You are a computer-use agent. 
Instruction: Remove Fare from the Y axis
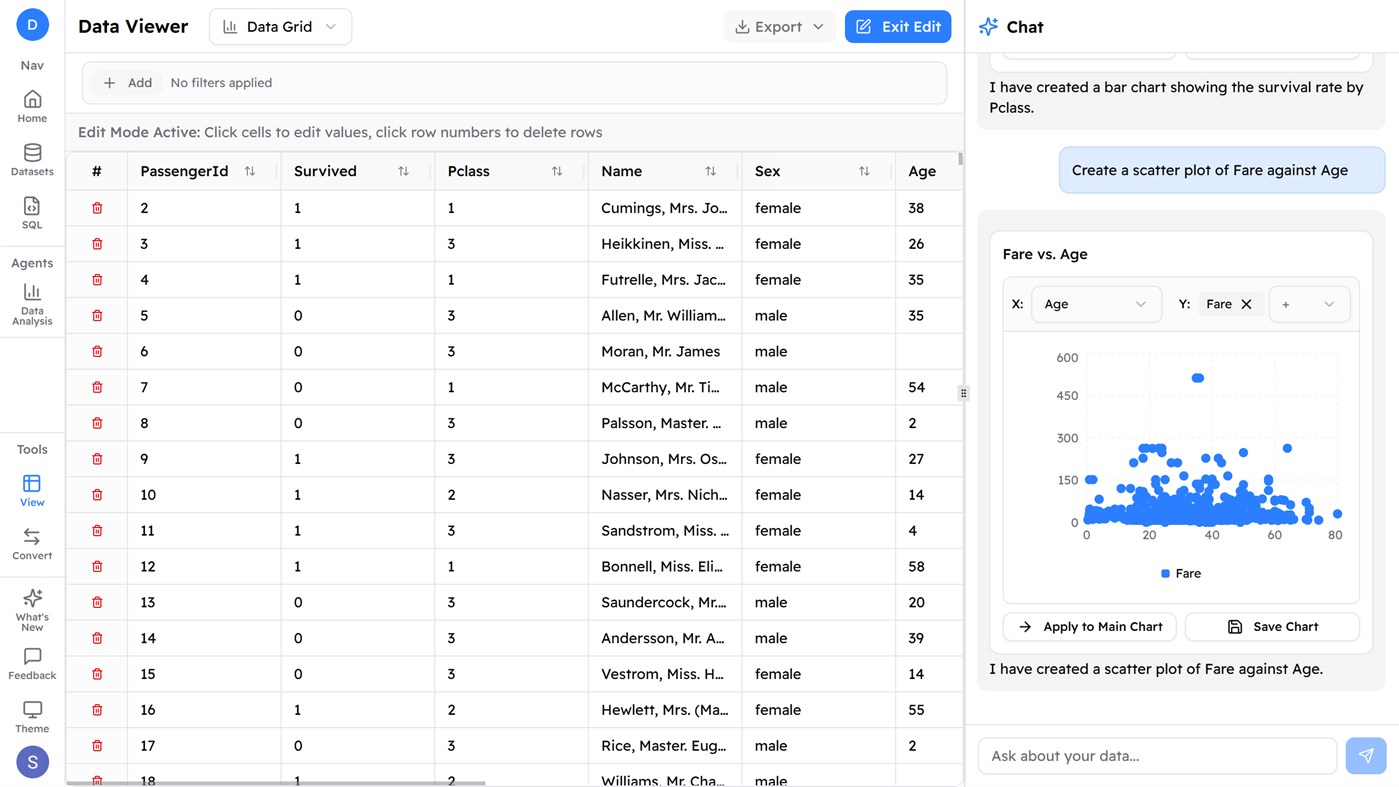pos(1249,303)
